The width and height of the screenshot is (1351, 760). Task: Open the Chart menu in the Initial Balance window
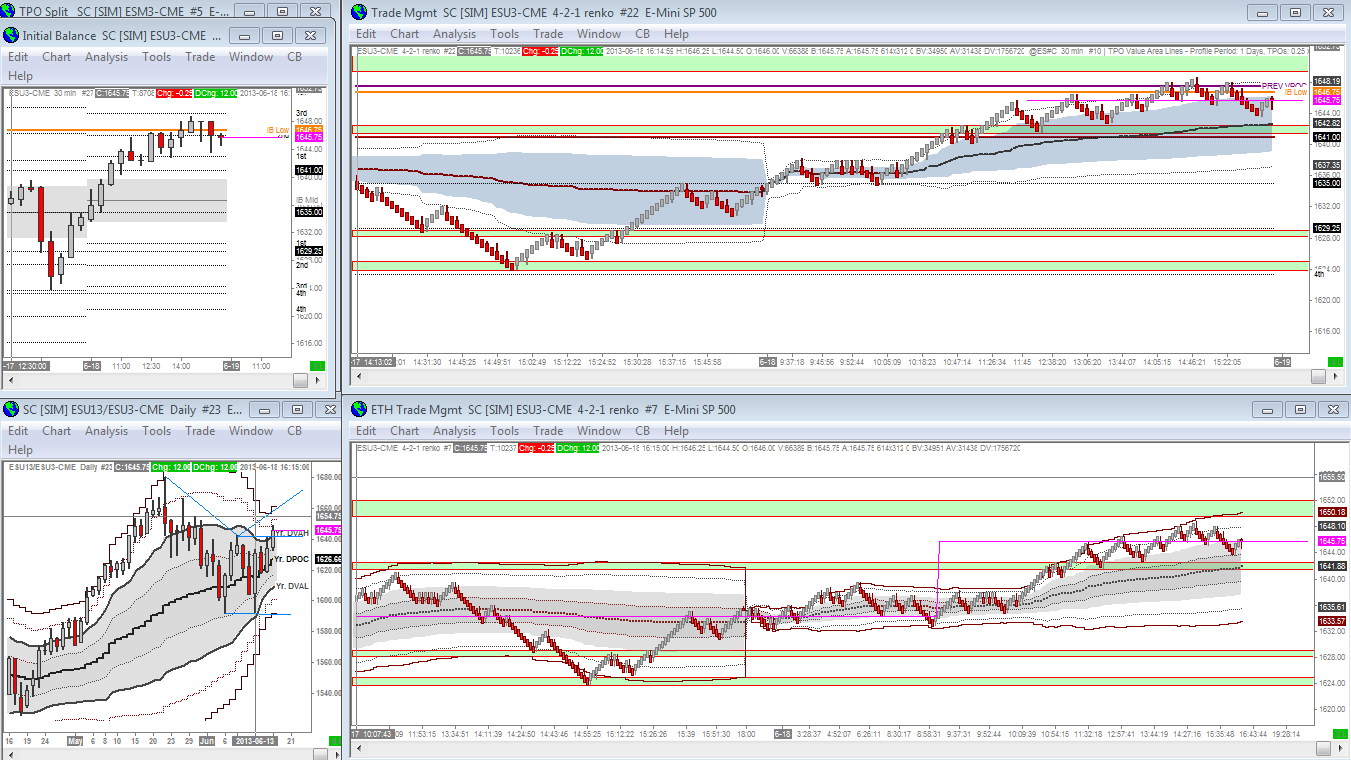click(56, 57)
